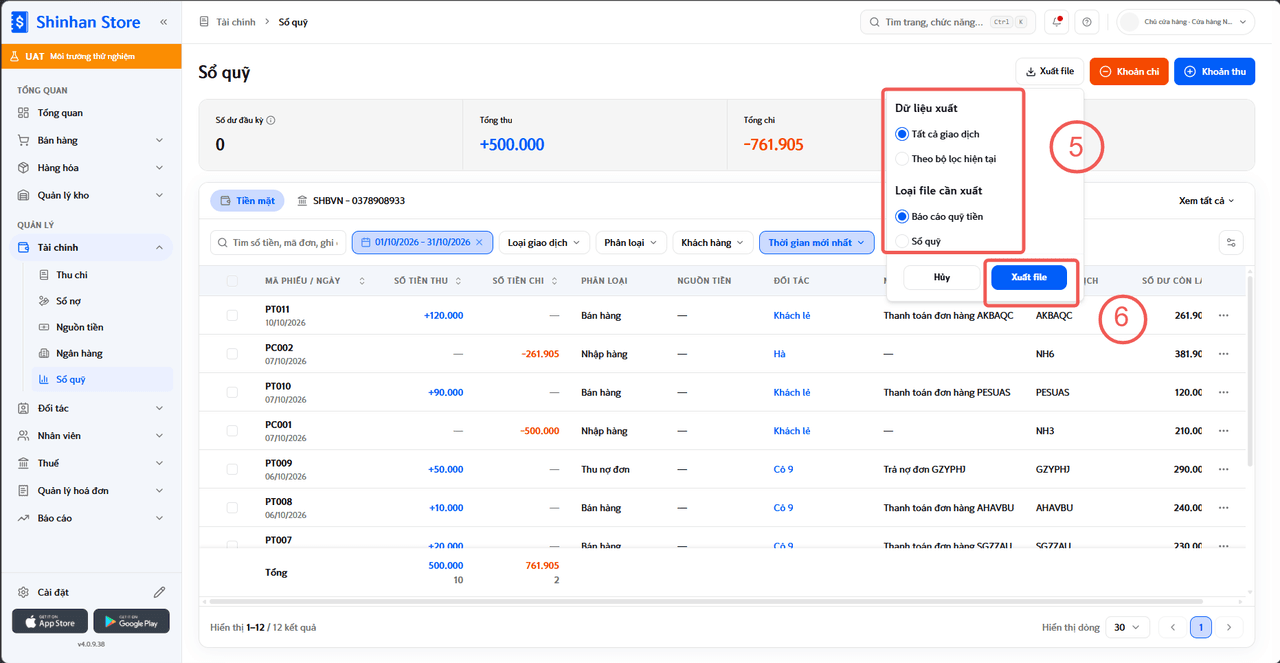Switch to the Tiền mặt tab

click(247, 201)
